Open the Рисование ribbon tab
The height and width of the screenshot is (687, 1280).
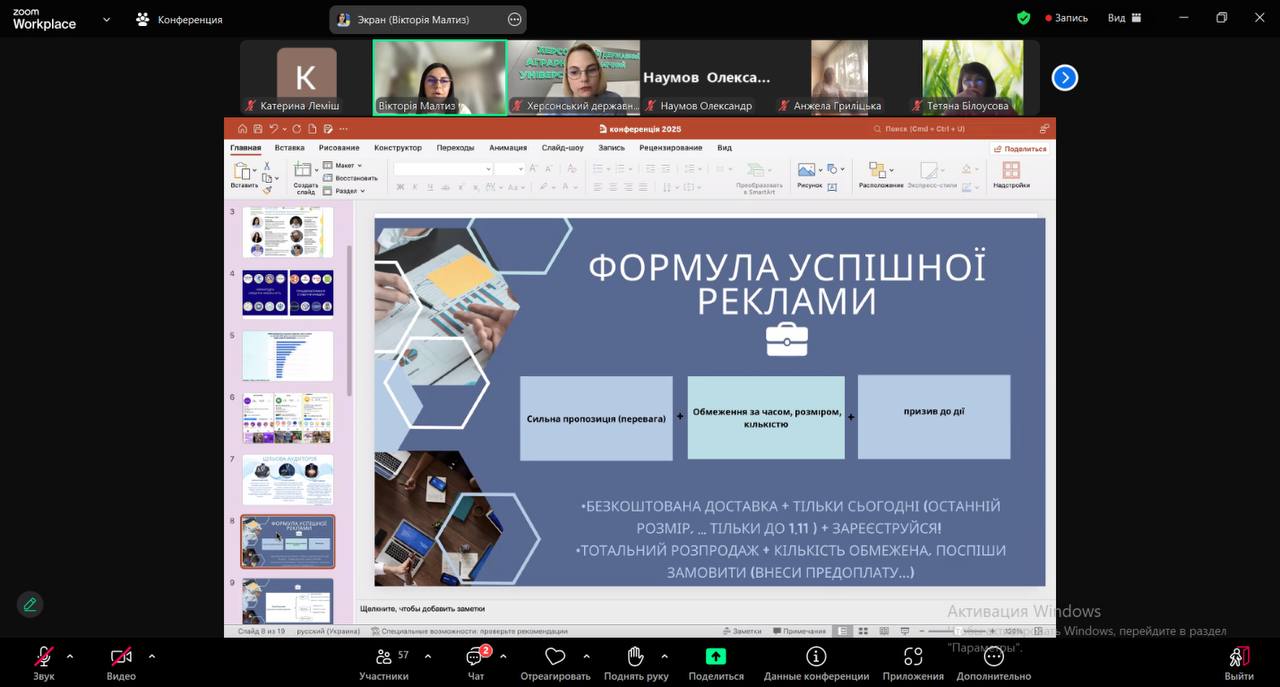point(339,148)
